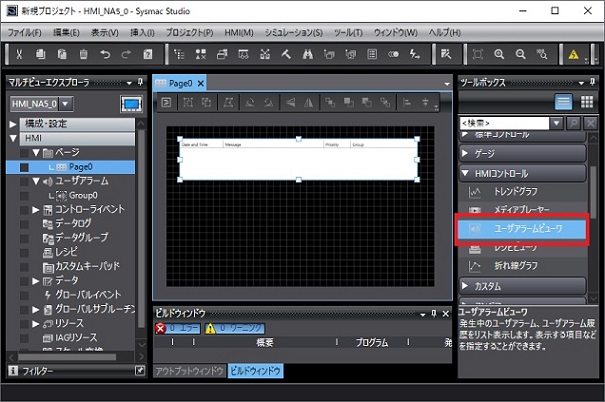The height and width of the screenshot is (402, 605).
Task: Close the Build window panel
Action: pyautogui.click(x=446, y=314)
